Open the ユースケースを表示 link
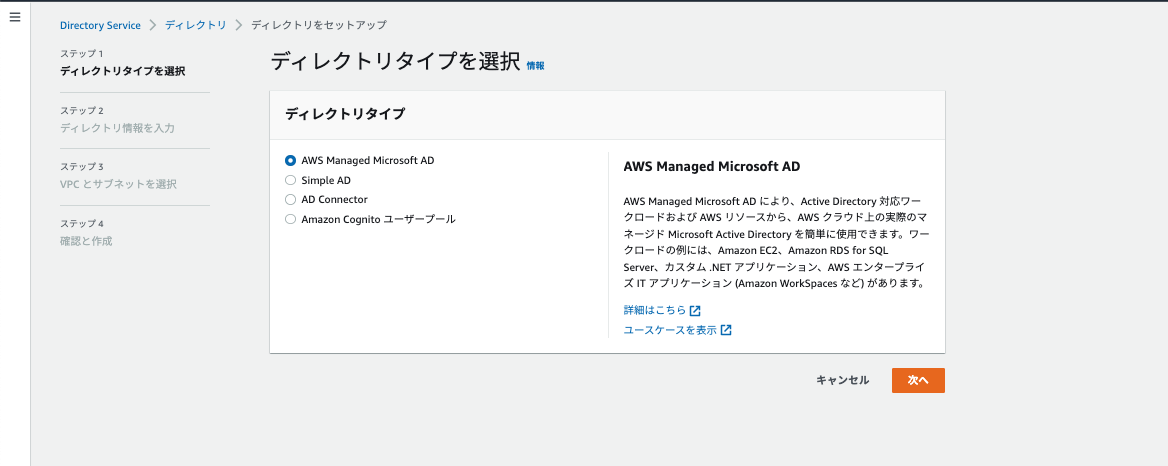 (670, 330)
